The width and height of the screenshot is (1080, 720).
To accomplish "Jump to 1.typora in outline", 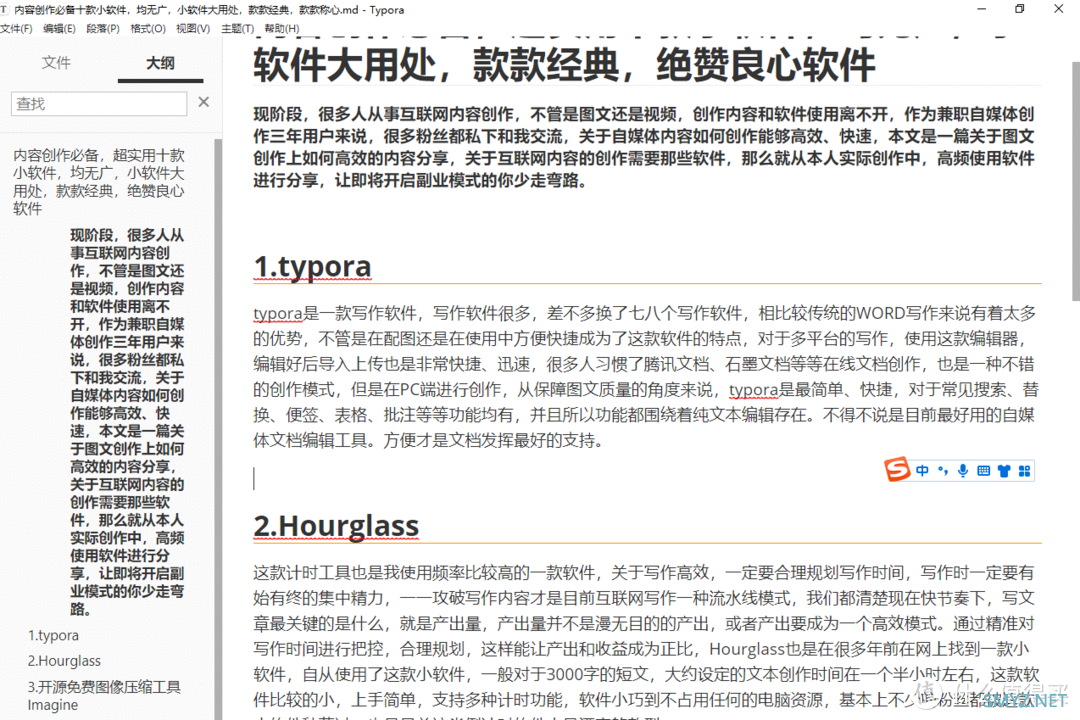I will tap(53, 635).
